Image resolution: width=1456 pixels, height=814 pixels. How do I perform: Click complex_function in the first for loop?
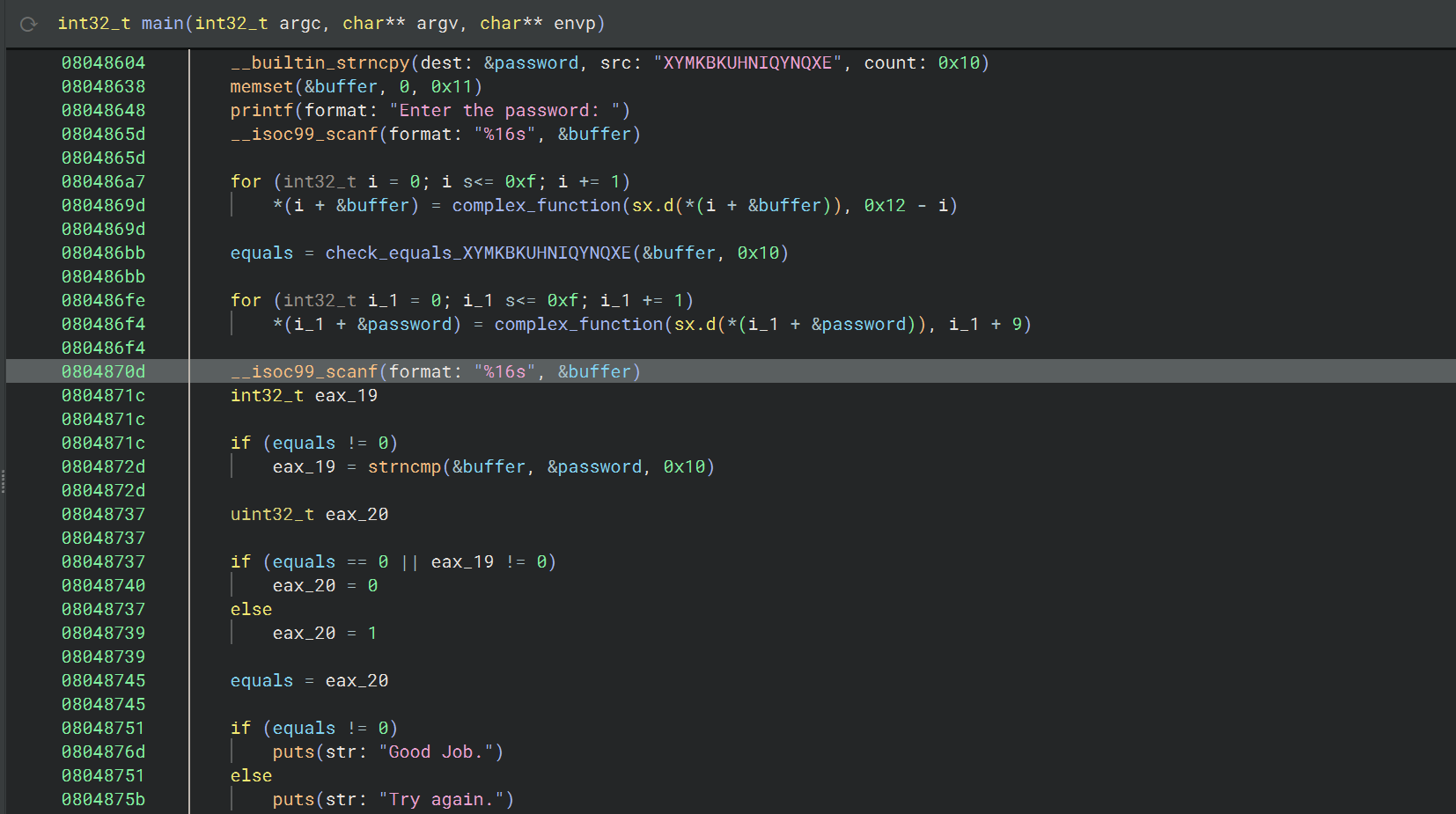point(536,206)
